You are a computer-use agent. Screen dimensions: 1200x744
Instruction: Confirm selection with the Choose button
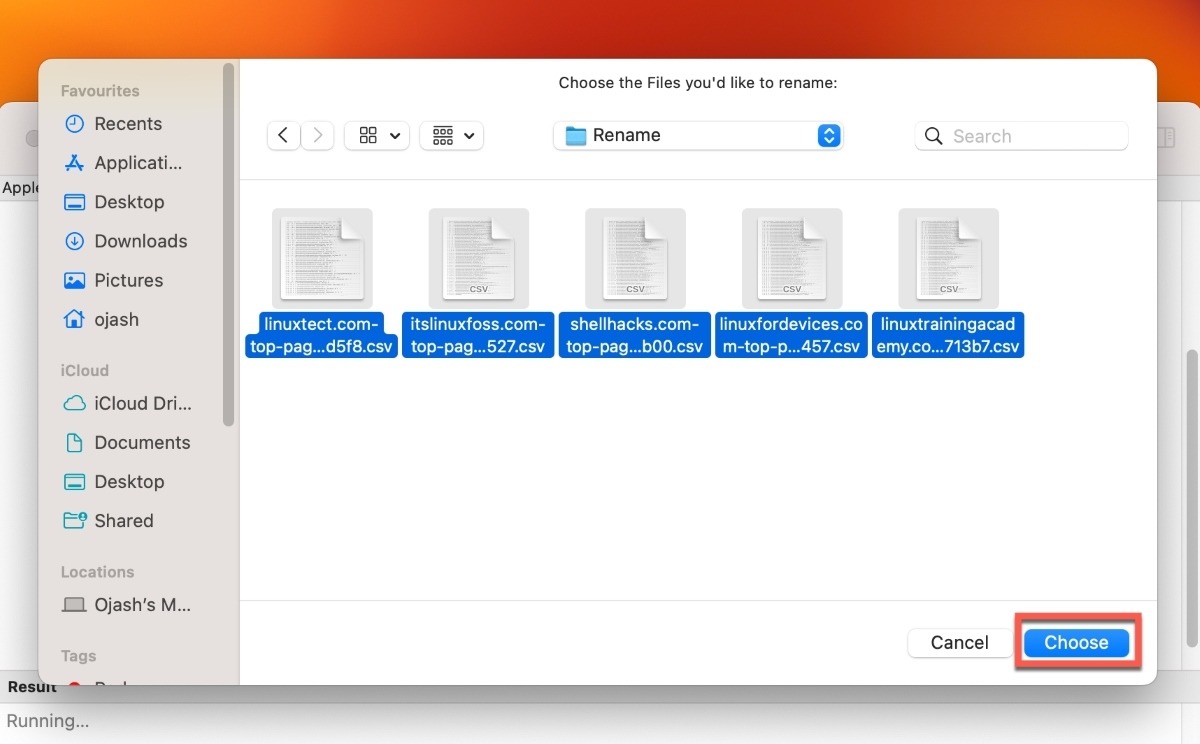click(1076, 642)
